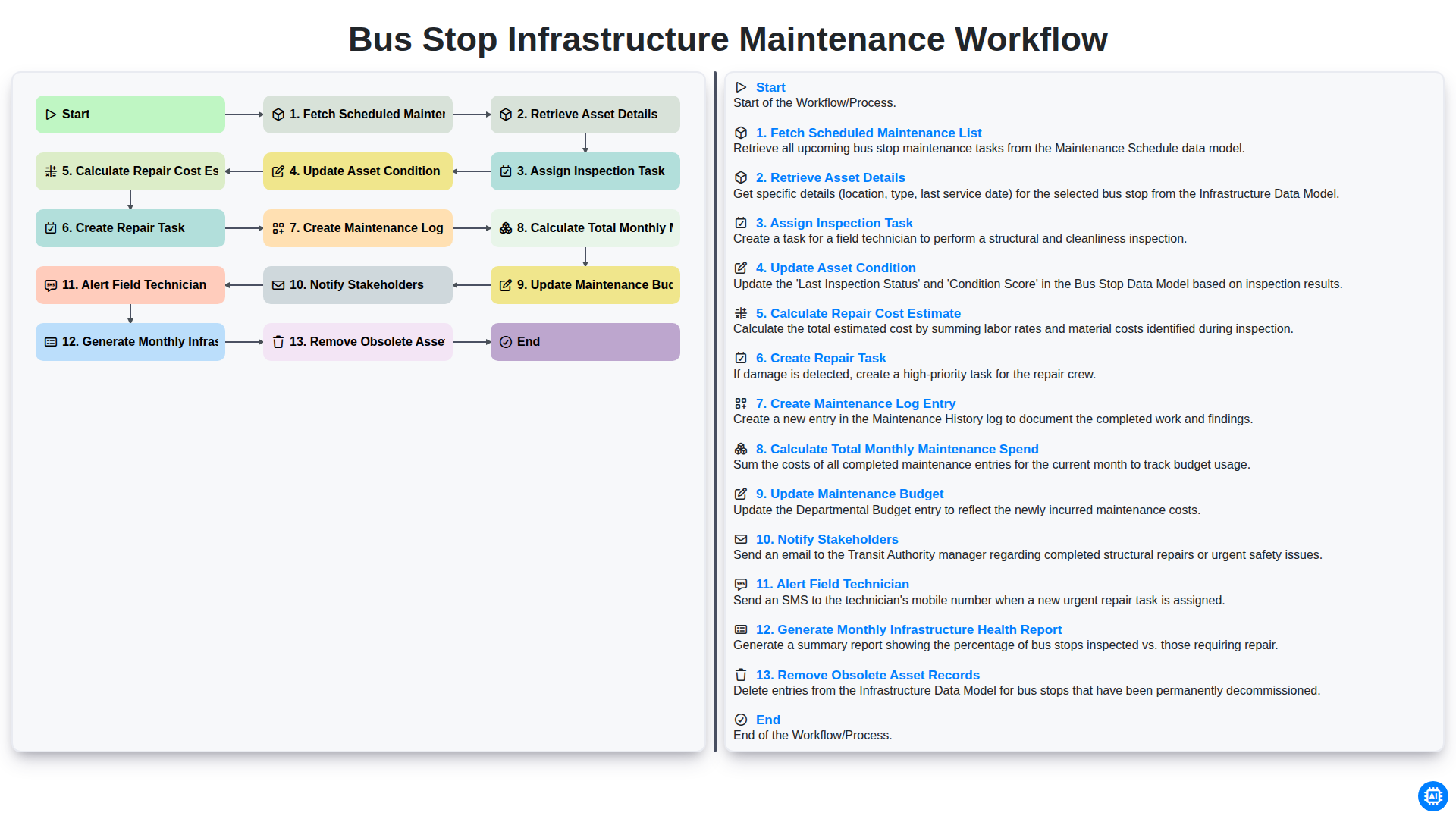Select the 4. Update Asset Condition node
The height and width of the screenshot is (819, 1456).
[x=358, y=171]
